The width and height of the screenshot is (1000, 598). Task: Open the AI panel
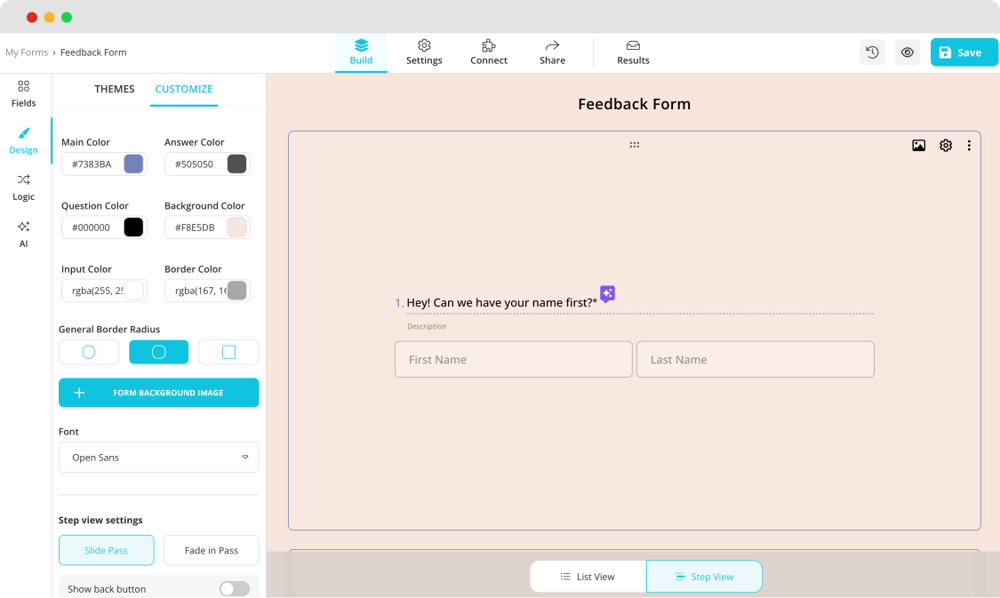click(23, 234)
